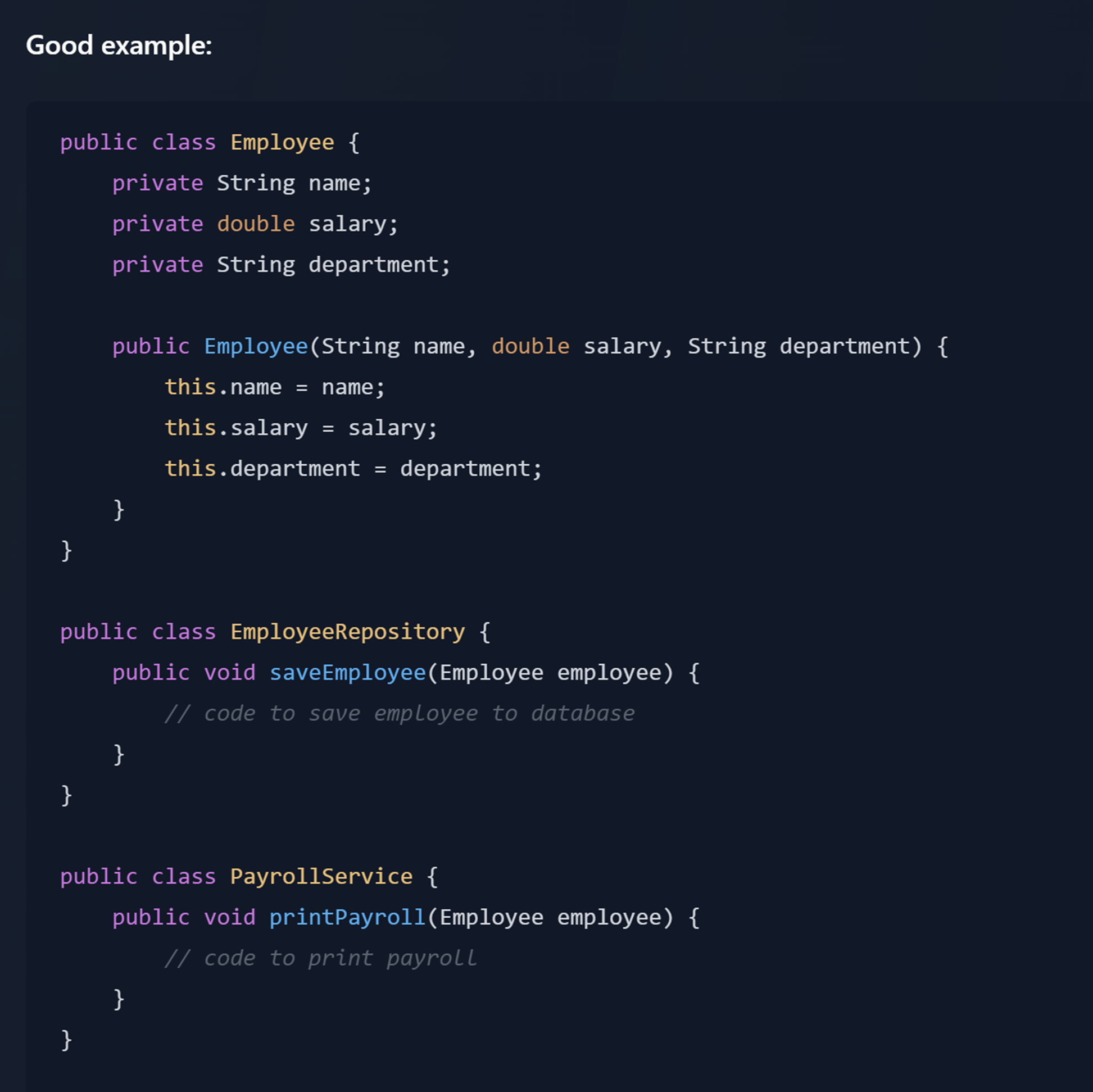Click the printPayroll method name
1093x1092 pixels.
(x=347, y=917)
